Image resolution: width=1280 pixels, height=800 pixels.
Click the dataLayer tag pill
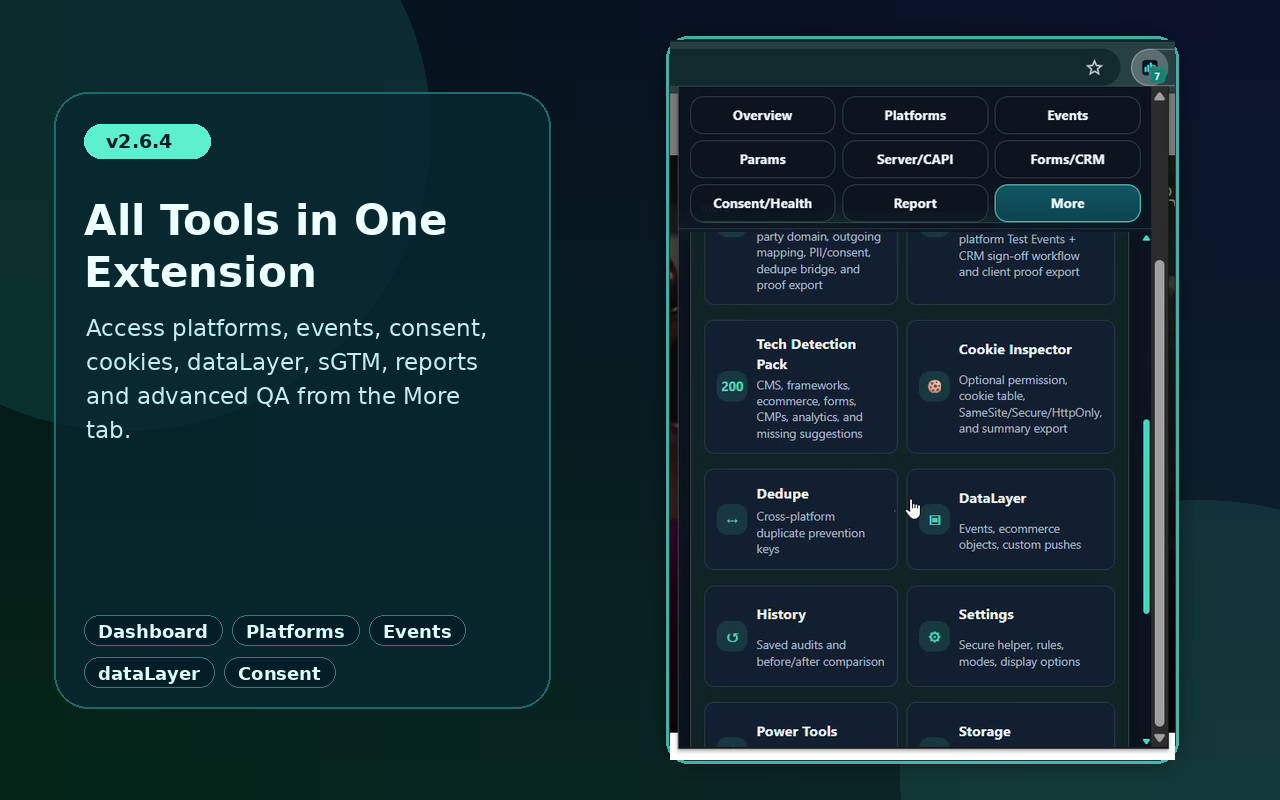click(149, 673)
